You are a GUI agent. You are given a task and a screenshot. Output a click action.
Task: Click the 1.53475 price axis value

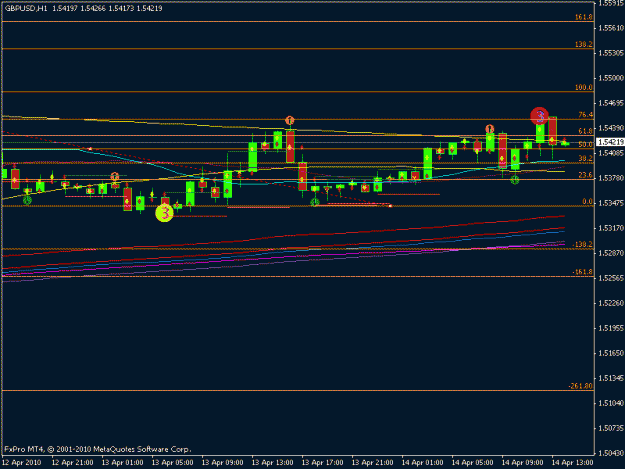coord(611,203)
